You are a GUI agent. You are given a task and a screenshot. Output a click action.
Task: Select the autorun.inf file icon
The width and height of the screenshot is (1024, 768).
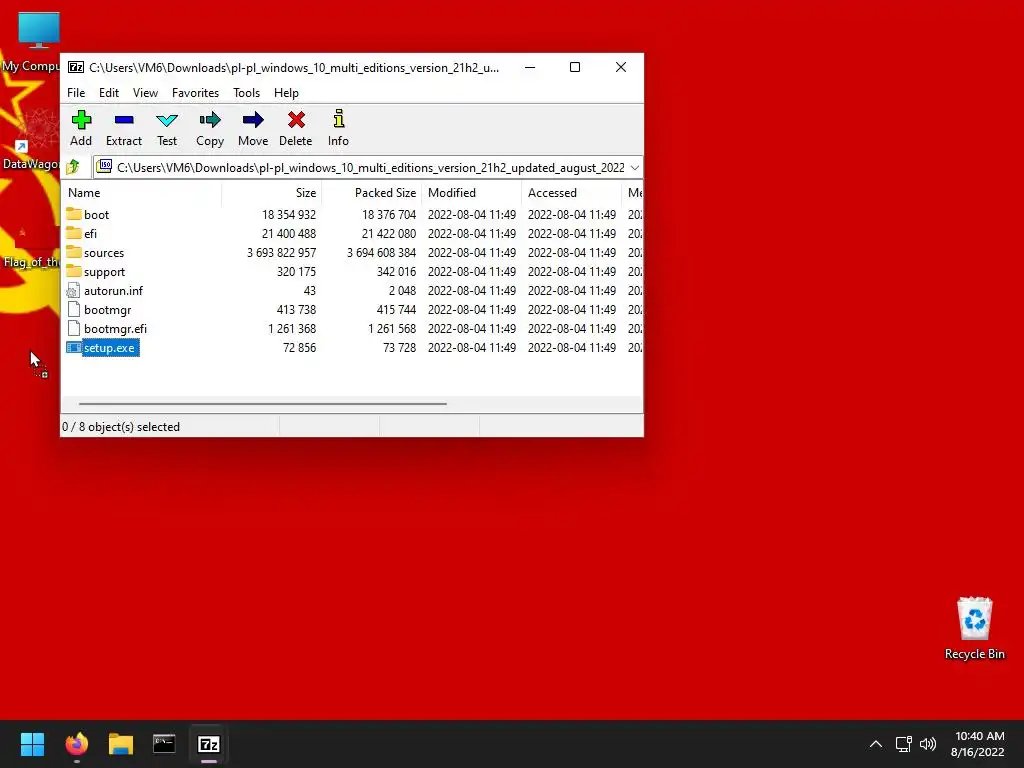click(x=74, y=291)
